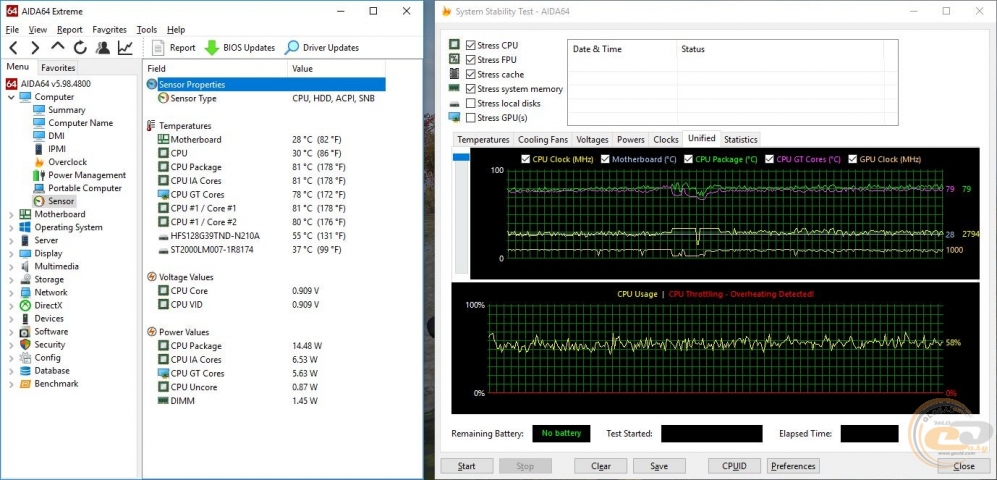
Task: Open BIOS Updates from the toolbar
Action: tap(240, 48)
